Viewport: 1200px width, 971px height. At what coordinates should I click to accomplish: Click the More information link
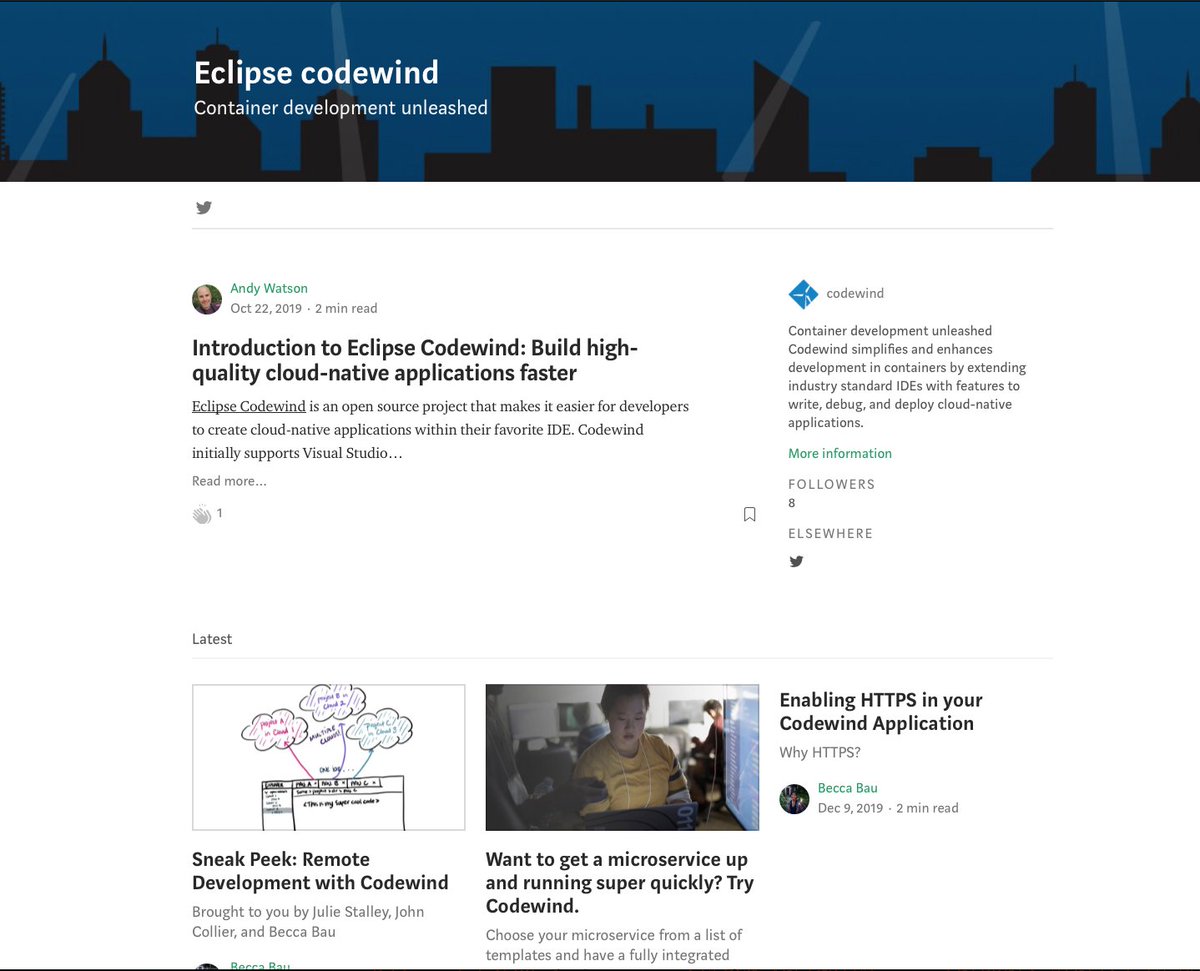[x=840, y=453]
